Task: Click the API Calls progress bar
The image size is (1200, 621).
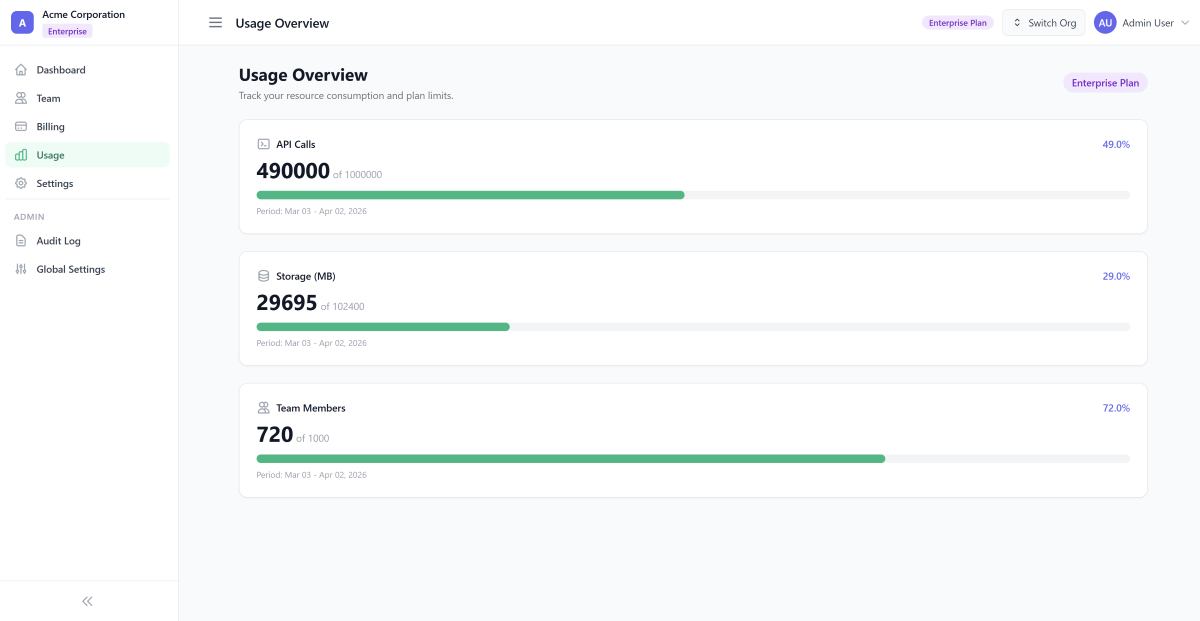Action: [693, 194]
